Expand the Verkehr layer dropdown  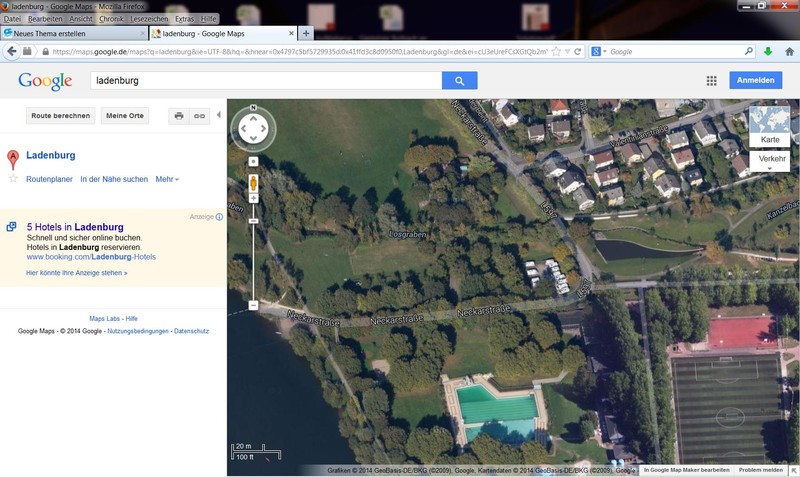770,162
